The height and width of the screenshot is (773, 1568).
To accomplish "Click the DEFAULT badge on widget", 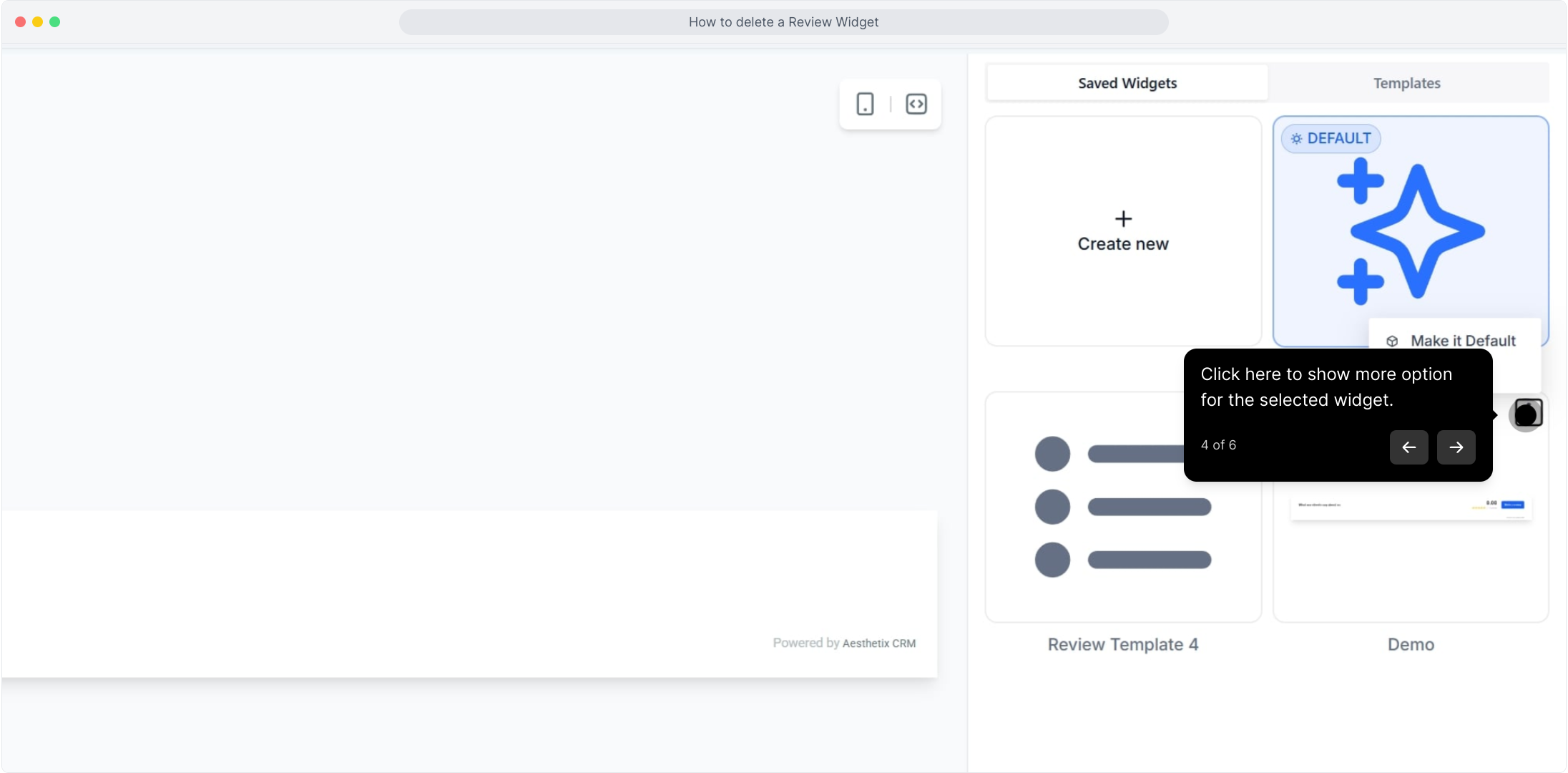I will pyautogui.click(x=1331, y=138).
